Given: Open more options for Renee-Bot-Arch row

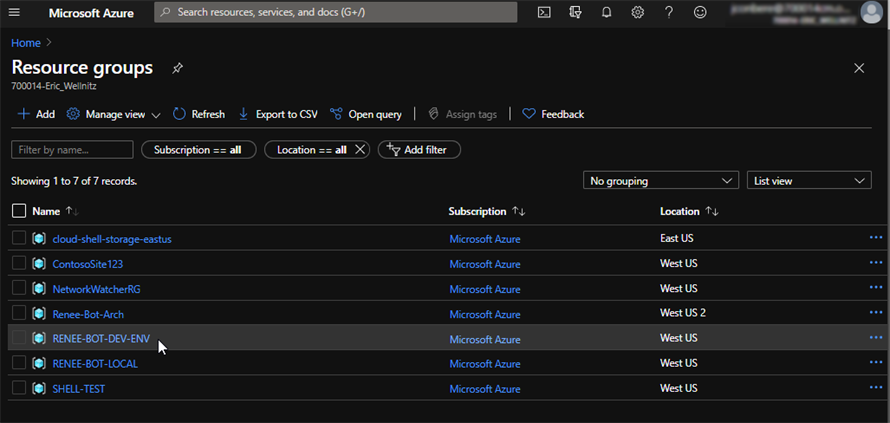Looking at the screenshot, I should click(x=876, y=312).
